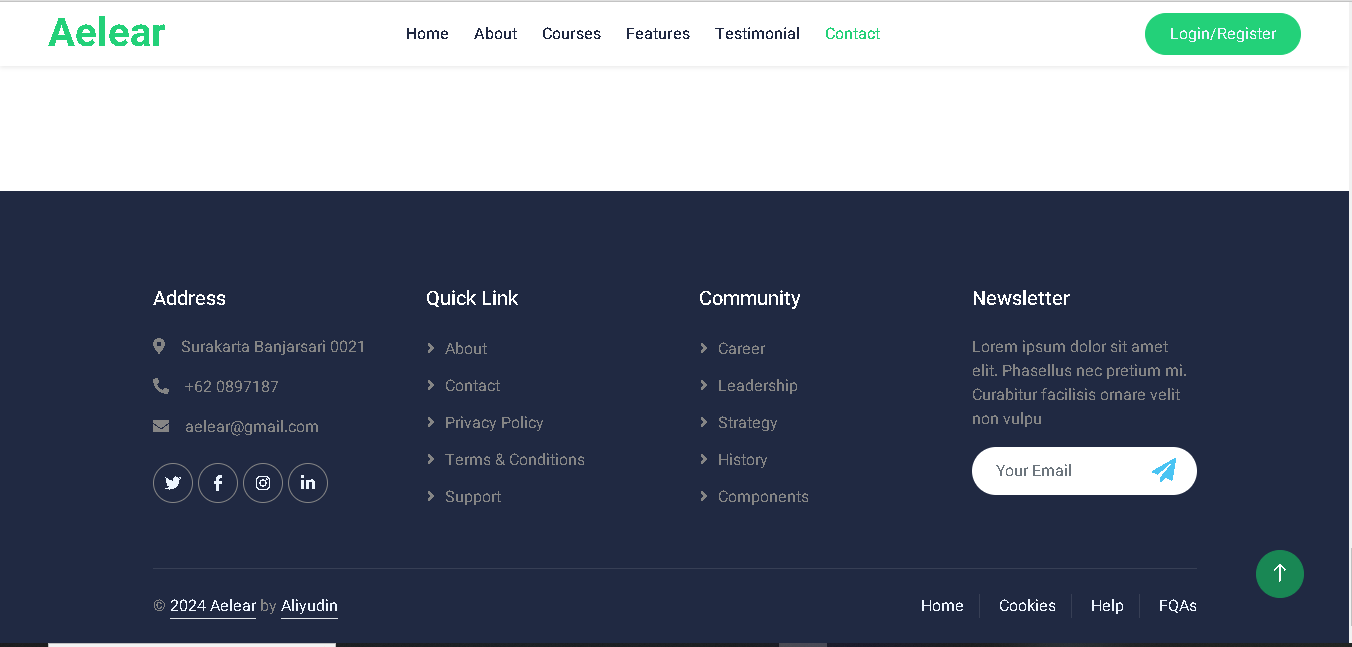The height and width of the screenshot is (647, 1352).
Task: Go to Testimonial in navigation bar
Action: click(757, 34)
